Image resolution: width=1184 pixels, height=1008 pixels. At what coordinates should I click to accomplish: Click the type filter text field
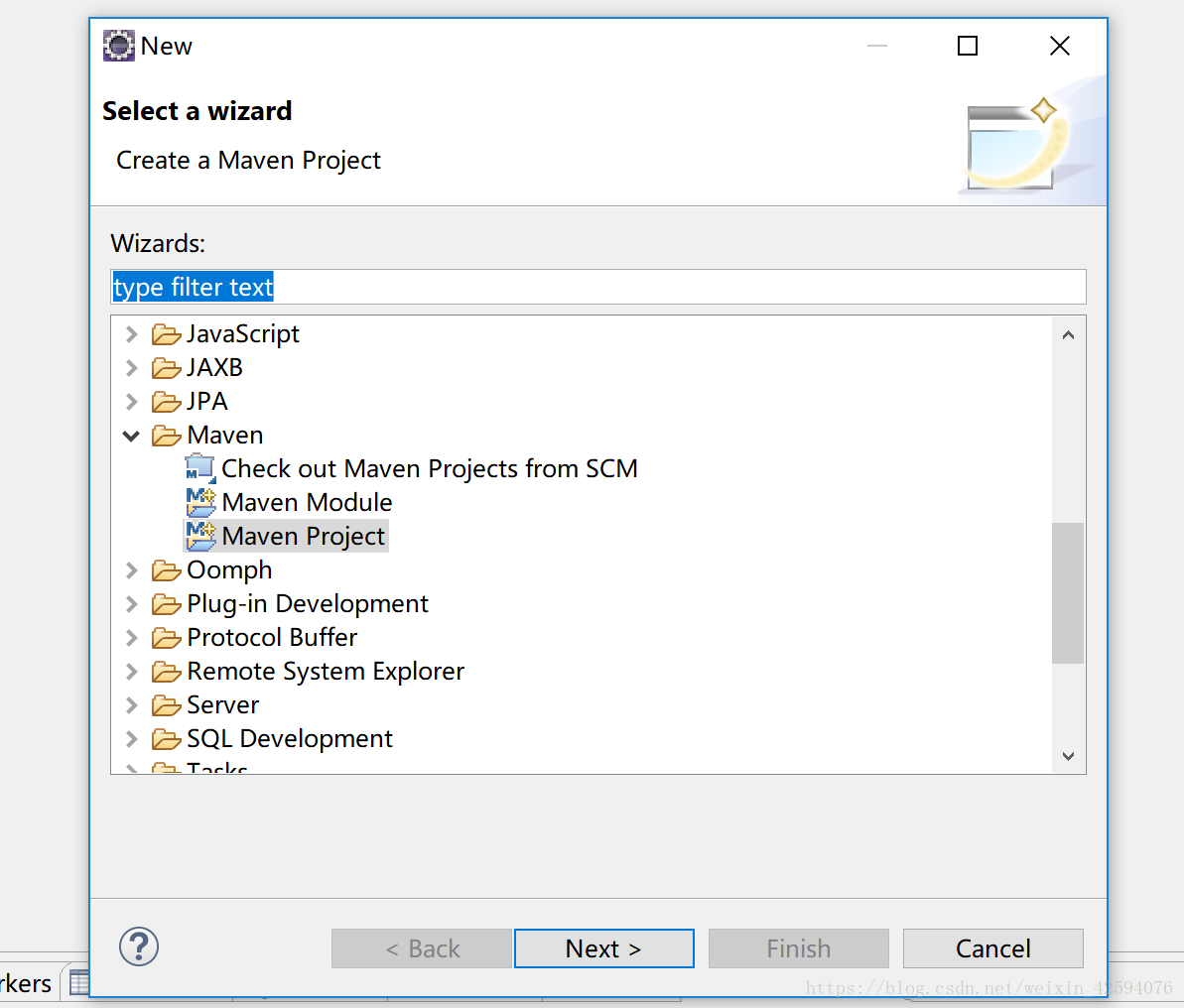pos(598,287)
